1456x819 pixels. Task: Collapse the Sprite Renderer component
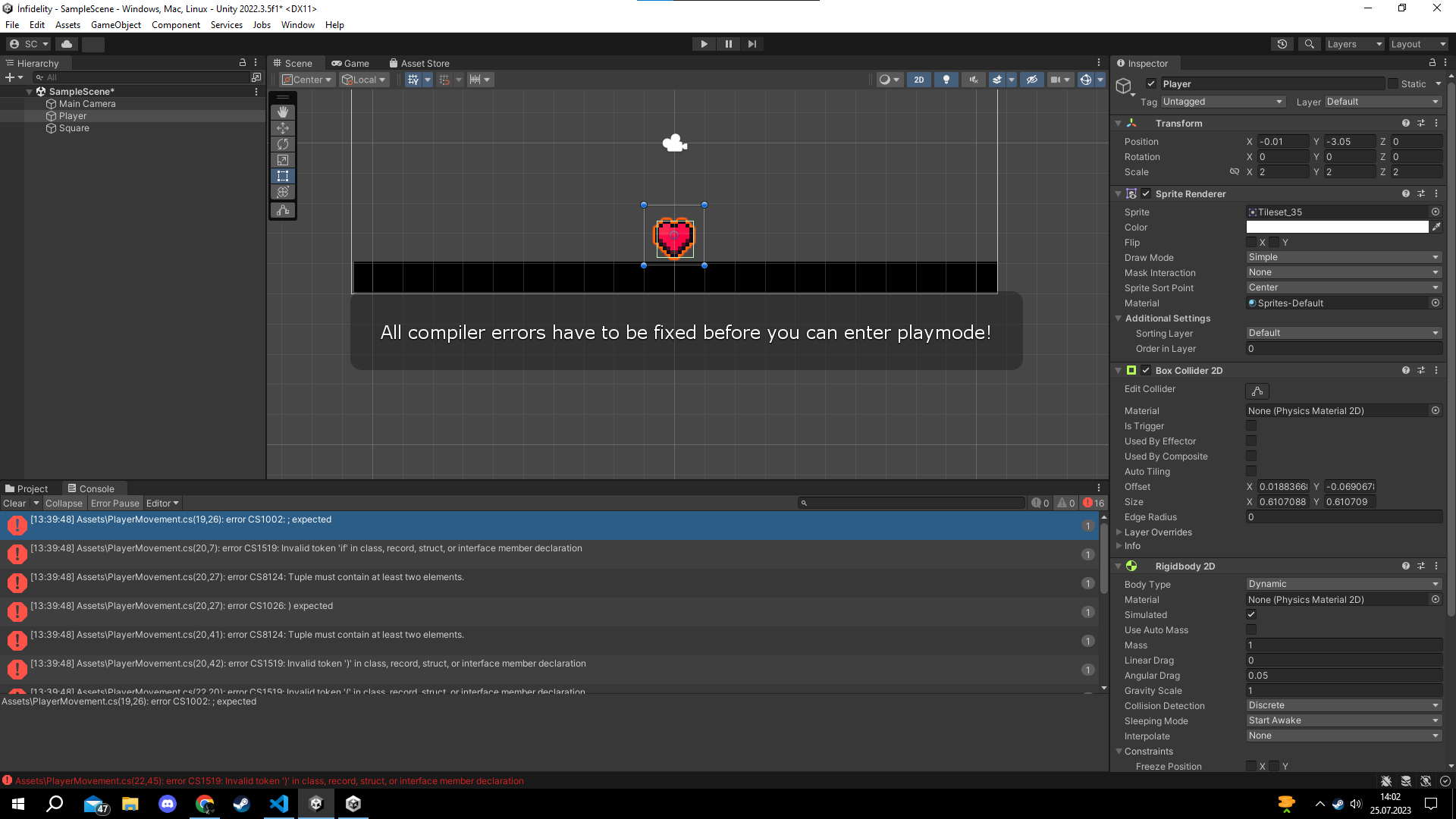pos(1118,194)
